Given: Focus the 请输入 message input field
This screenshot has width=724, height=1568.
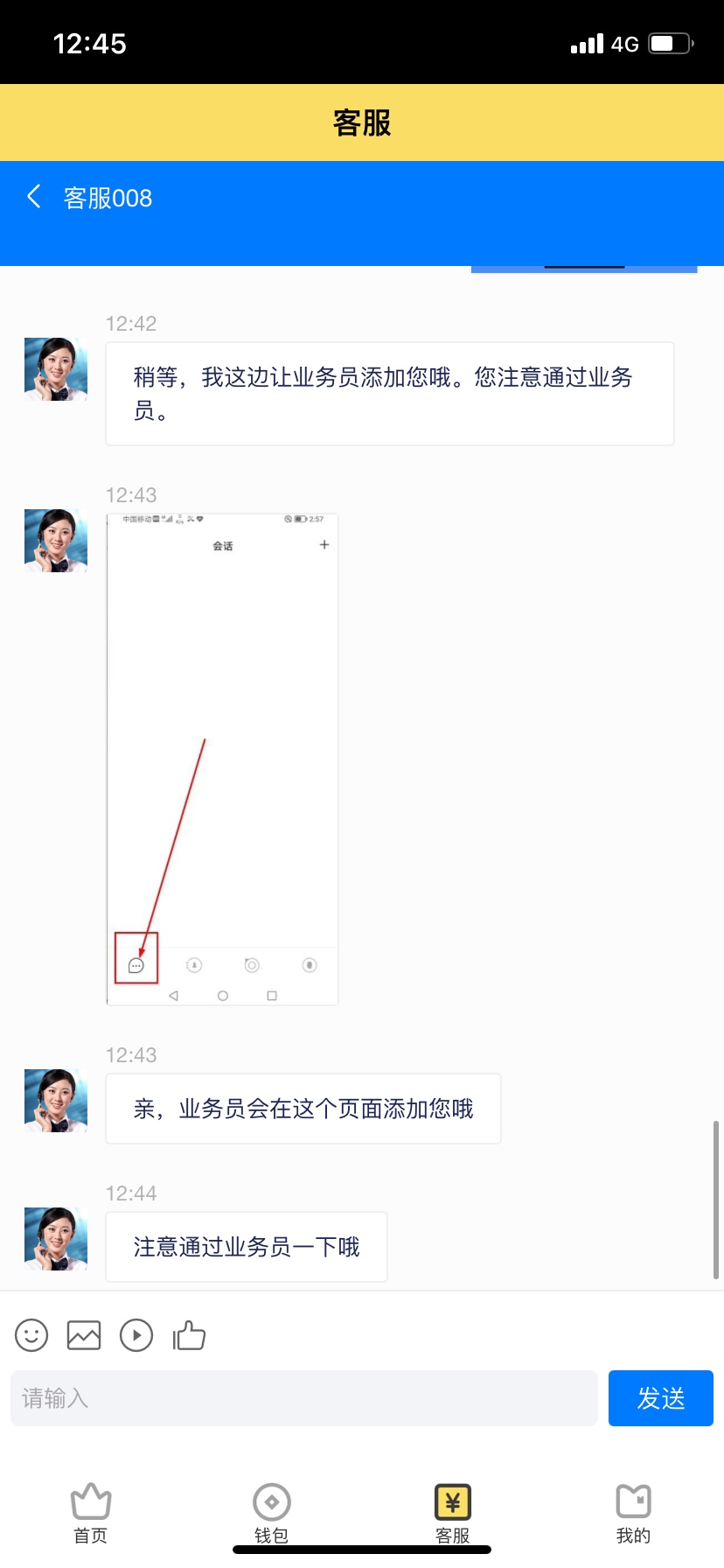Looking at the screenshot, I should (304, 1398).
